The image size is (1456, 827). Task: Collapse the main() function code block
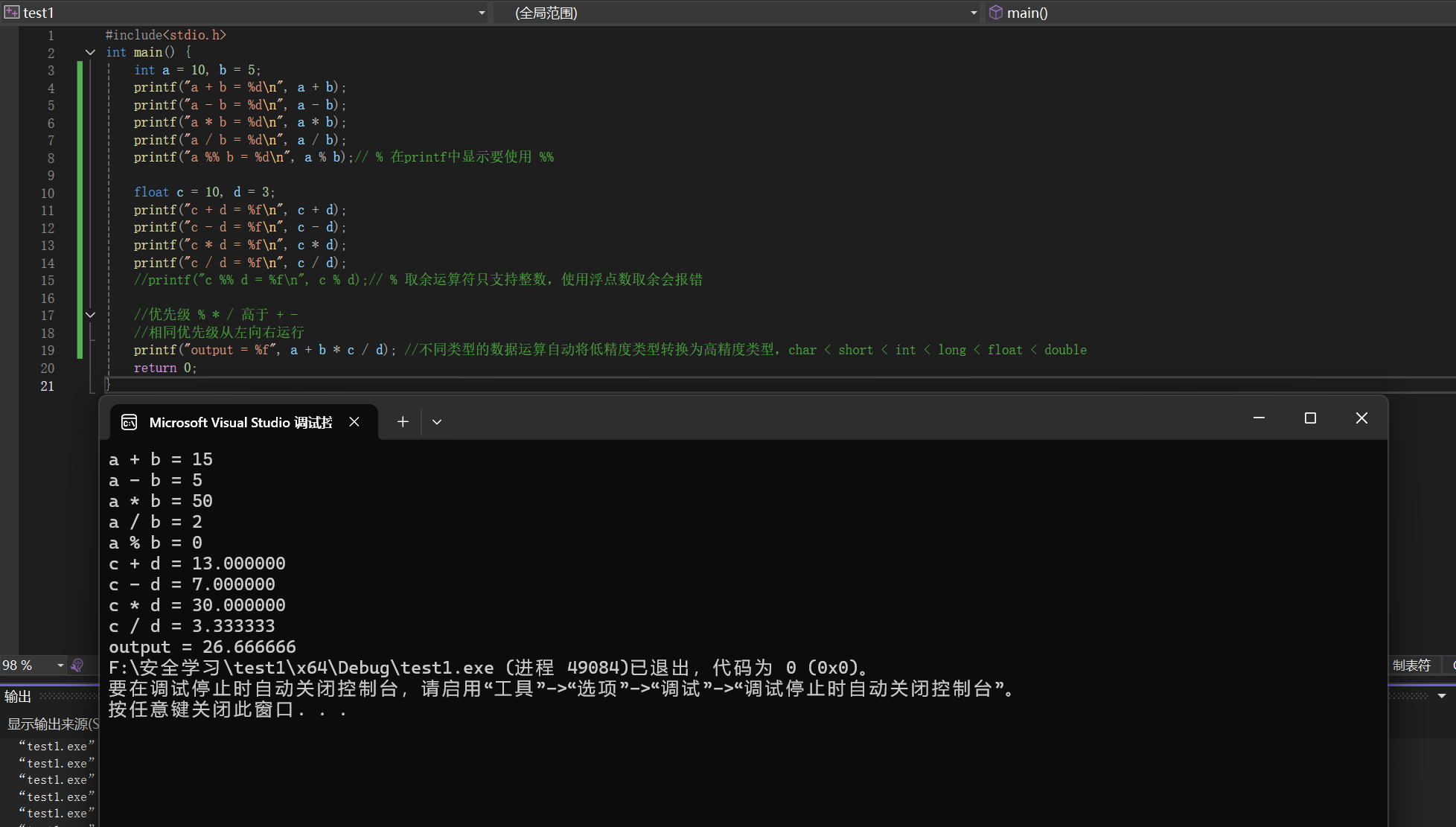90,52
